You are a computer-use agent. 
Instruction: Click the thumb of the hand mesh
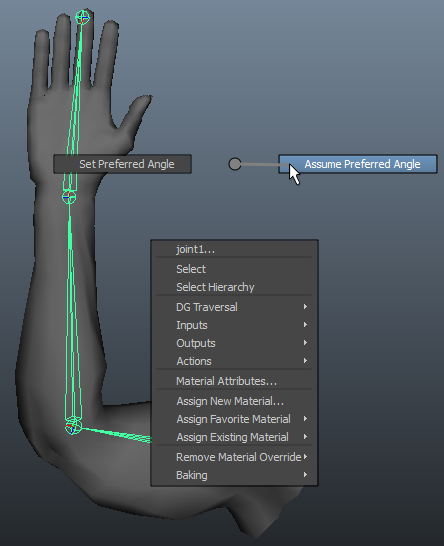point(136,115)
